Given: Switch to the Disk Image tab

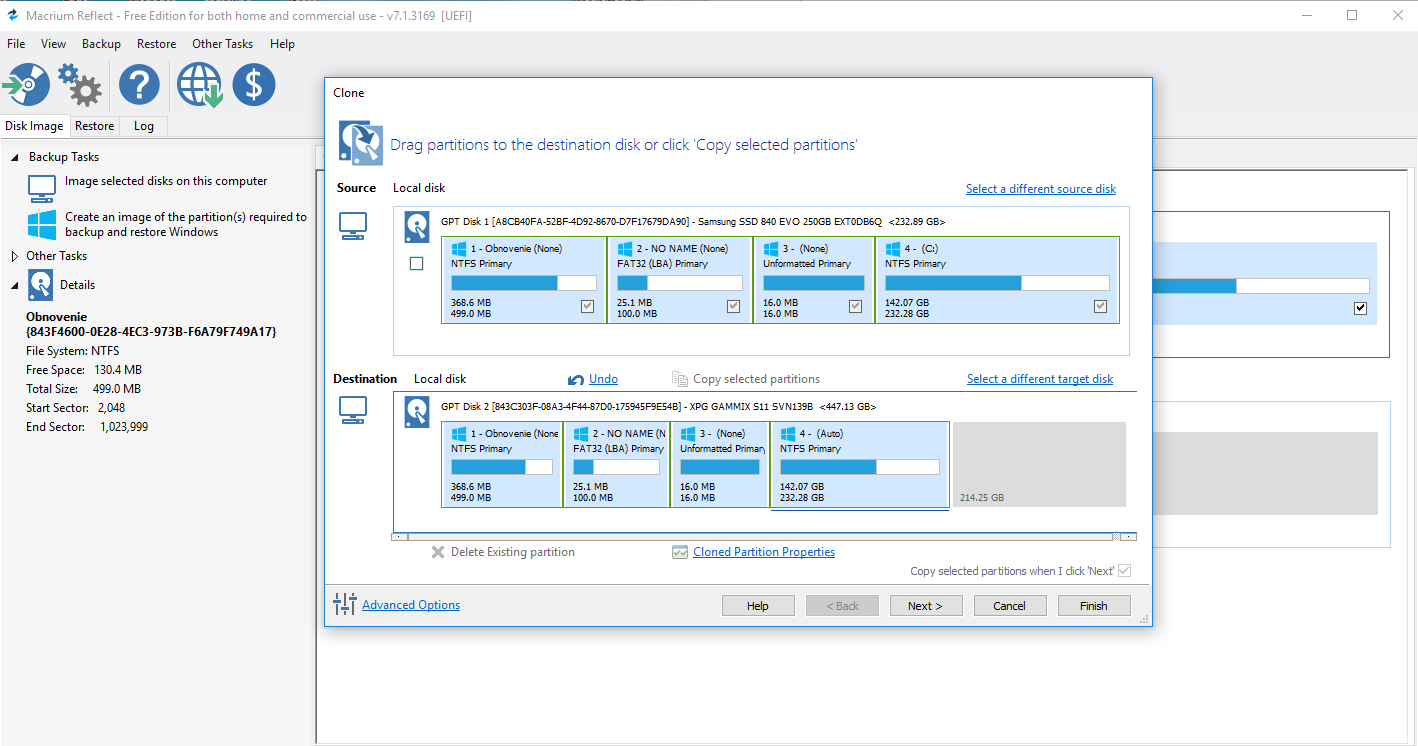Looking at the screenshot, I should pos(34,126).
